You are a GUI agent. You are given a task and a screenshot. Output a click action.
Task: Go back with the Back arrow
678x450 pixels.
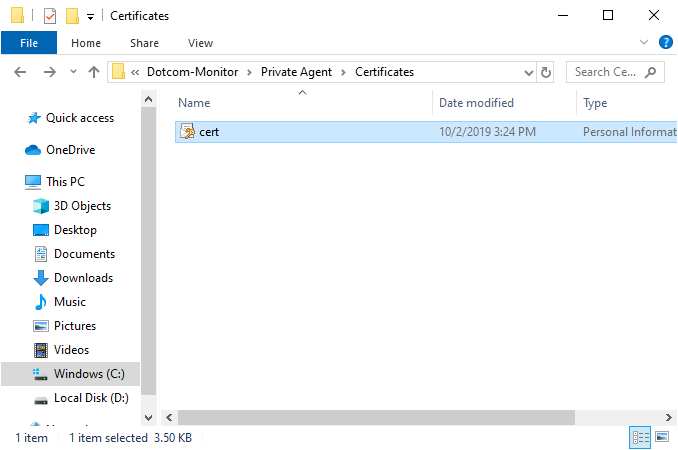(x=20, y=72)
